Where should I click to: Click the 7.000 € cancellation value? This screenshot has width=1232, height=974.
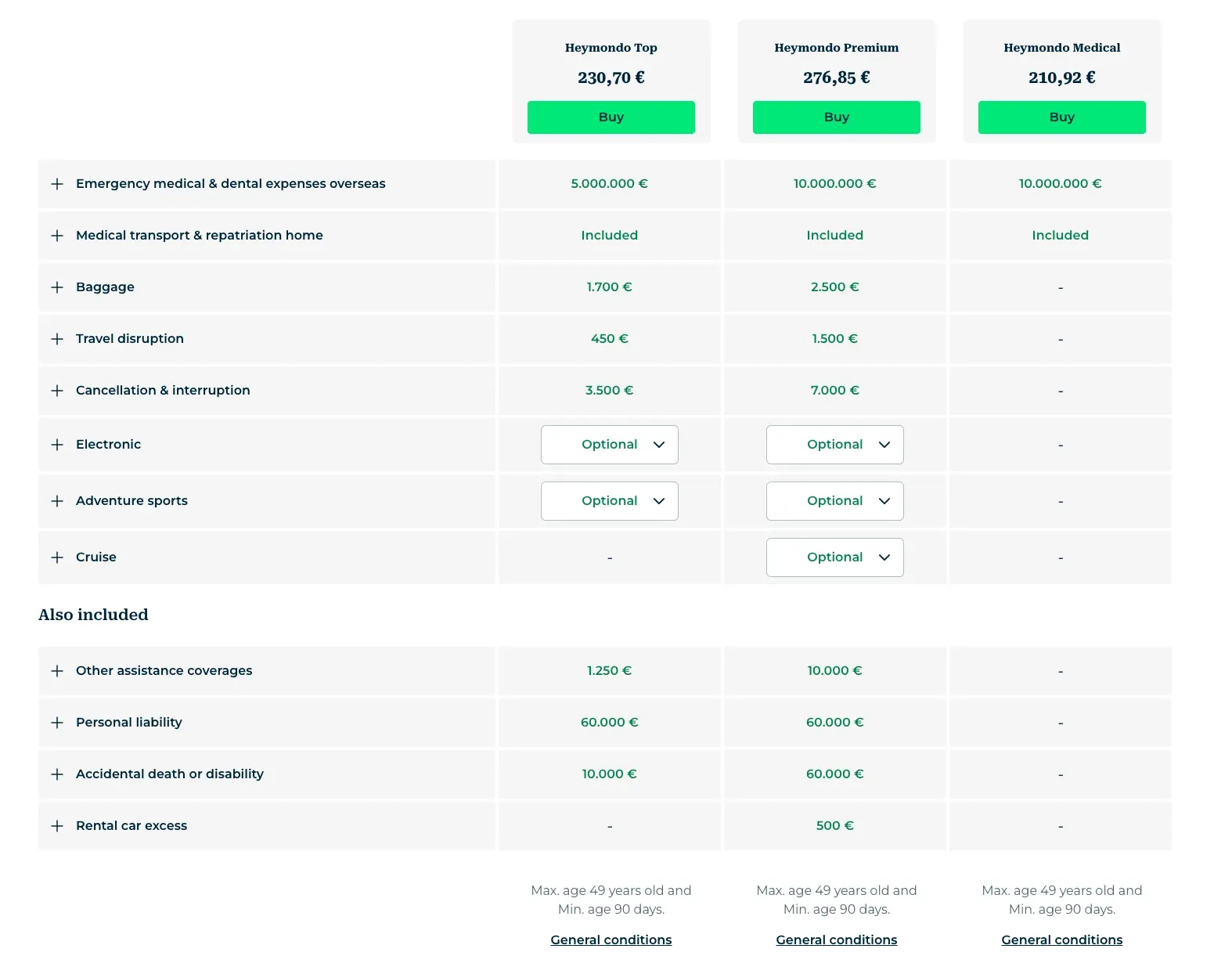(835, 391)
